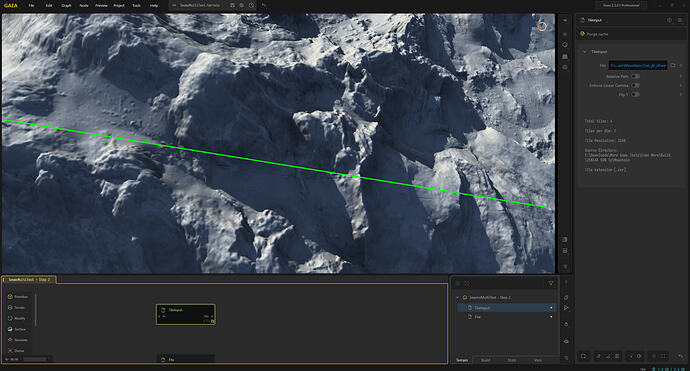Screen dimensions: 690x371
Task: Open the properties panel hamburger menu
Action: (x=680, y=20)
